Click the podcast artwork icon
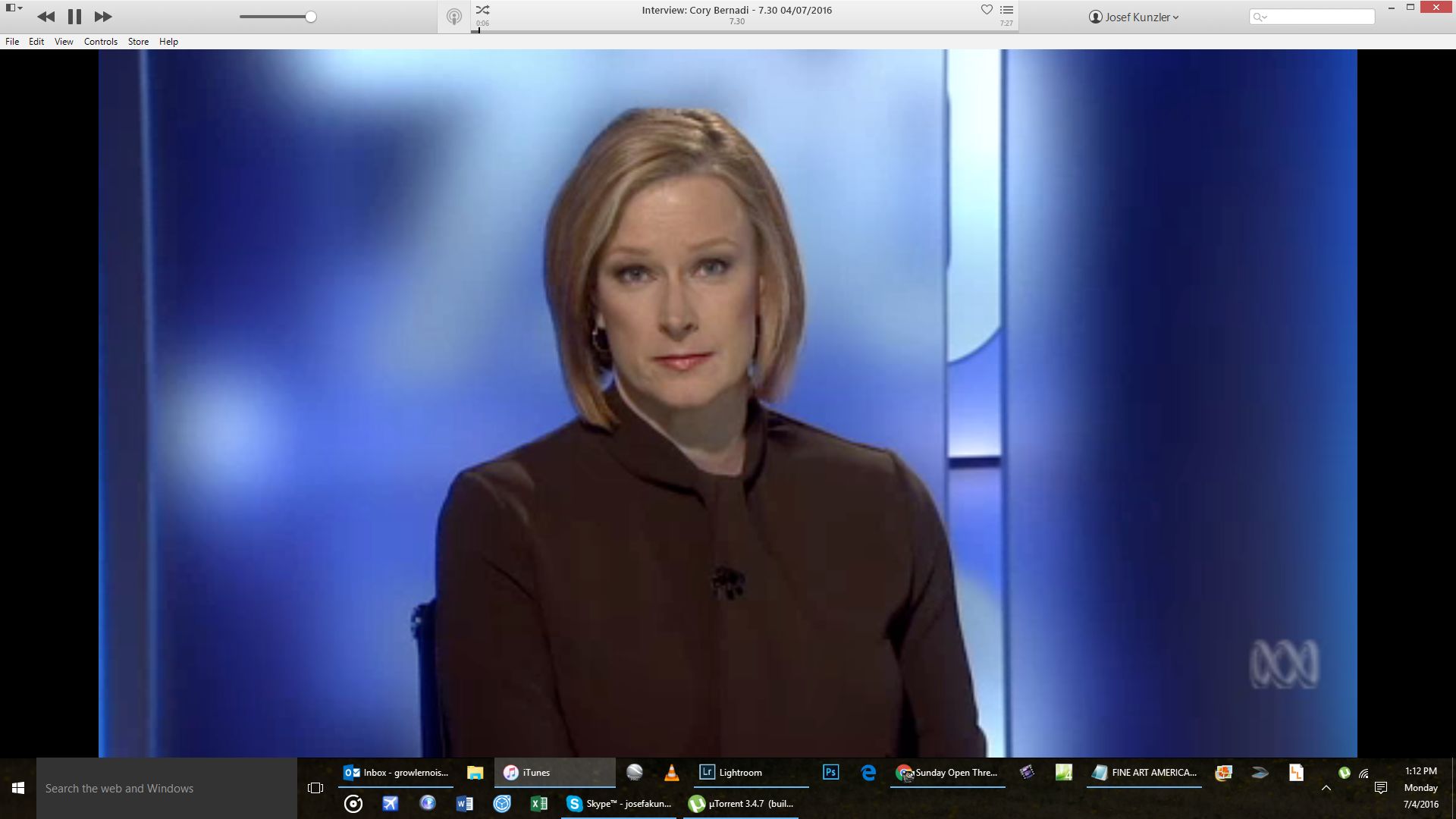The image size is (1456, 819). 454,17
